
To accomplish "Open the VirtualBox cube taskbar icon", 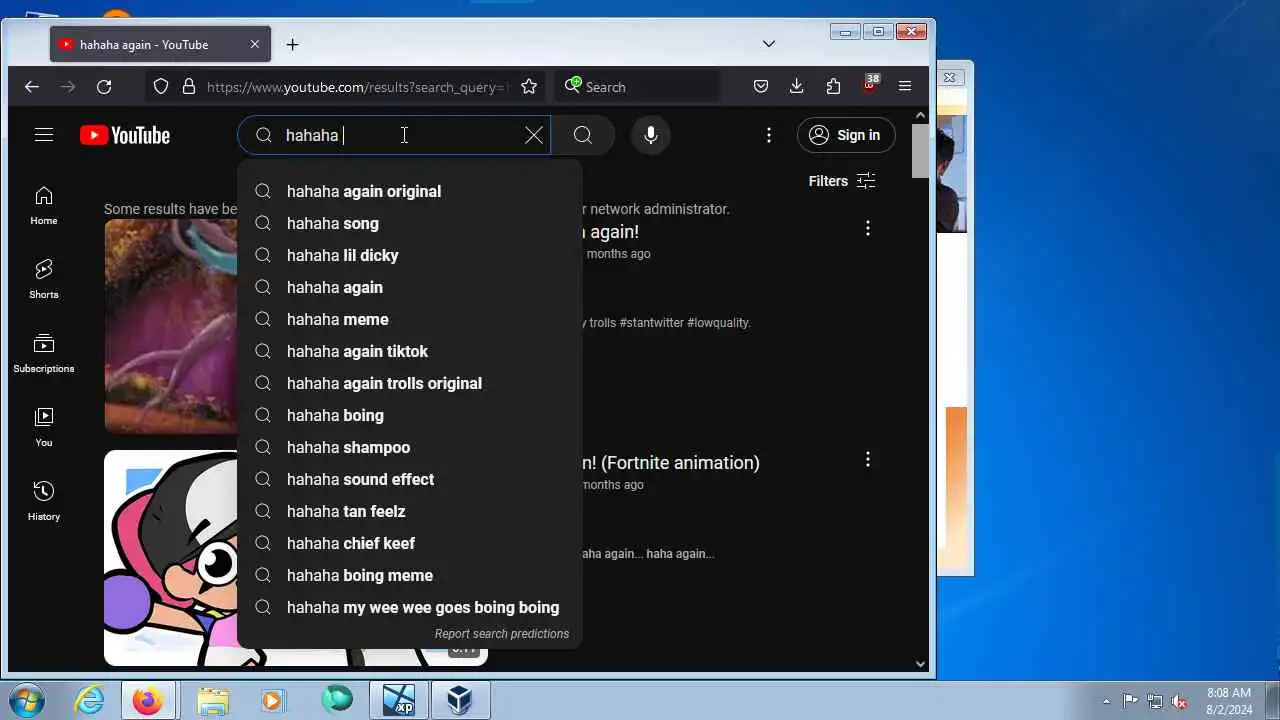I will (460, 700).
